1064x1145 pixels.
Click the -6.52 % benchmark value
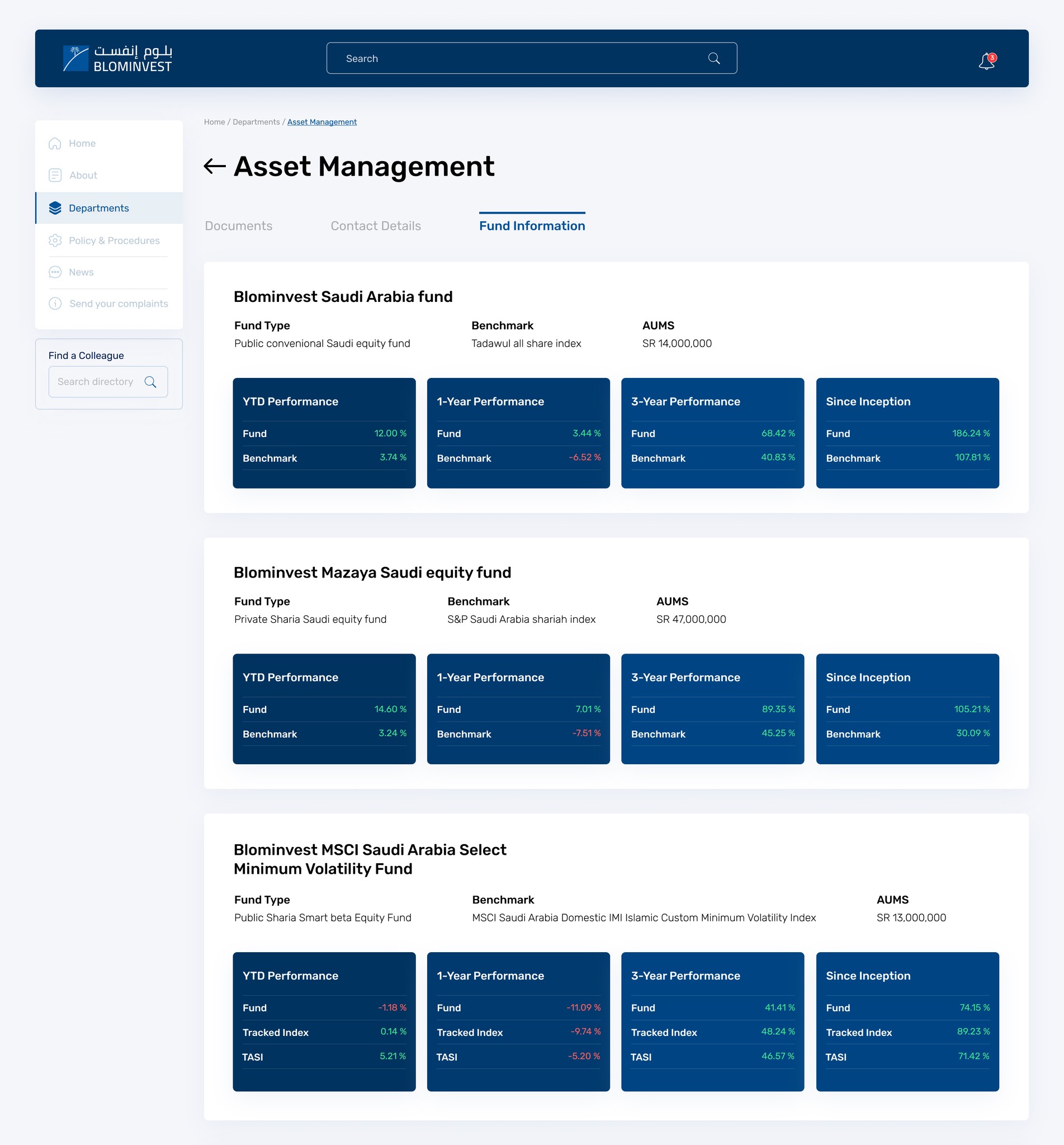[x=584, y=457]
